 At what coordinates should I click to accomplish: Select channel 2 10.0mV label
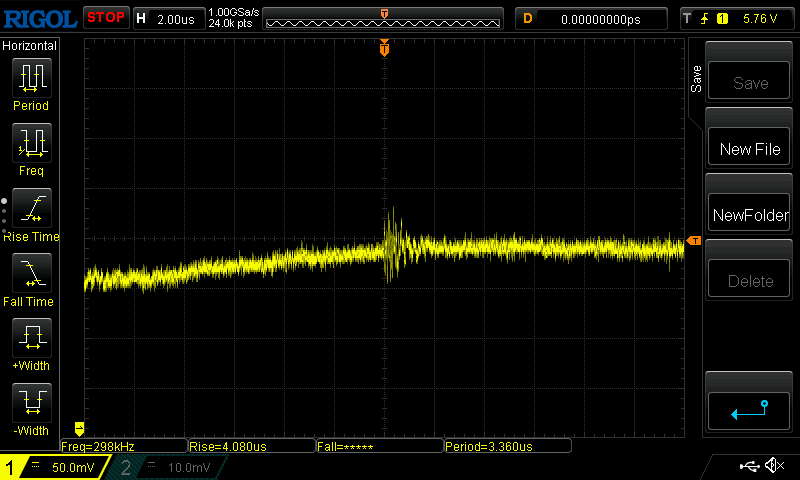pos(168,467)
